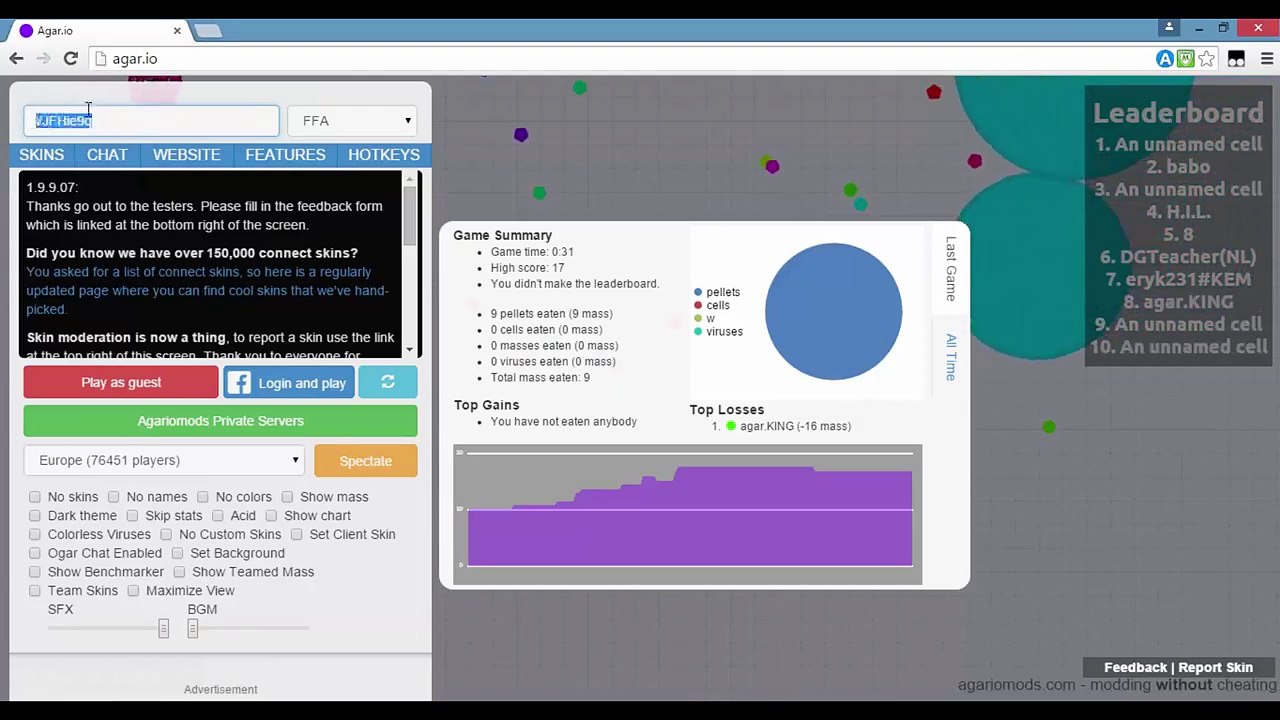Open the SKINS tab

pos(41,155)
